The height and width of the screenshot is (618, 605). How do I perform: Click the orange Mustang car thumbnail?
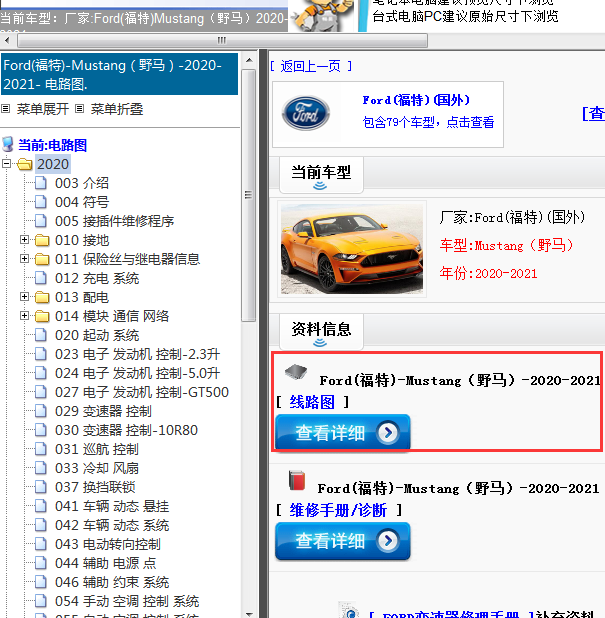pos(352,249)
